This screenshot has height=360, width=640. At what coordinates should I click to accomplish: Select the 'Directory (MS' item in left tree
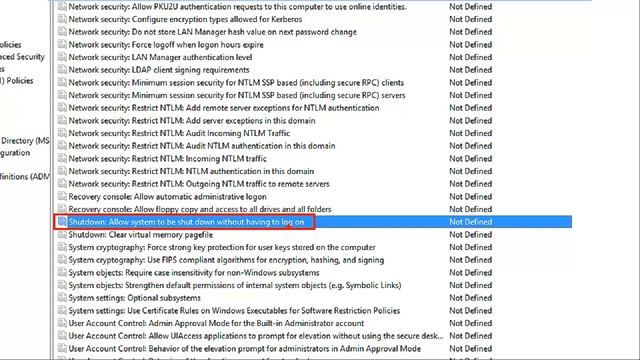25,141
